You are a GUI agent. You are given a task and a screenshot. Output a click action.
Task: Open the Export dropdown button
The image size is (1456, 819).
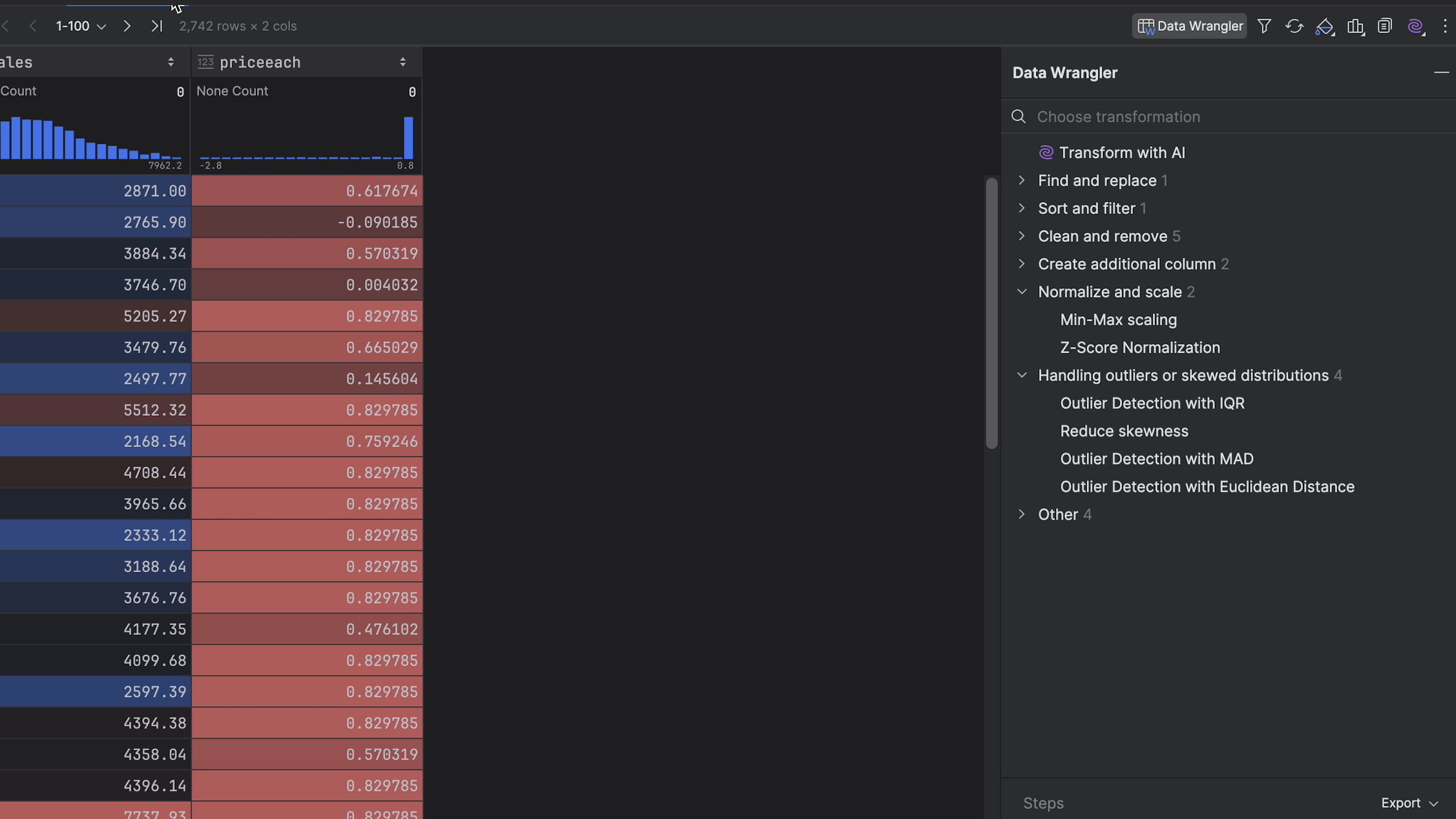coord(1409,803)
